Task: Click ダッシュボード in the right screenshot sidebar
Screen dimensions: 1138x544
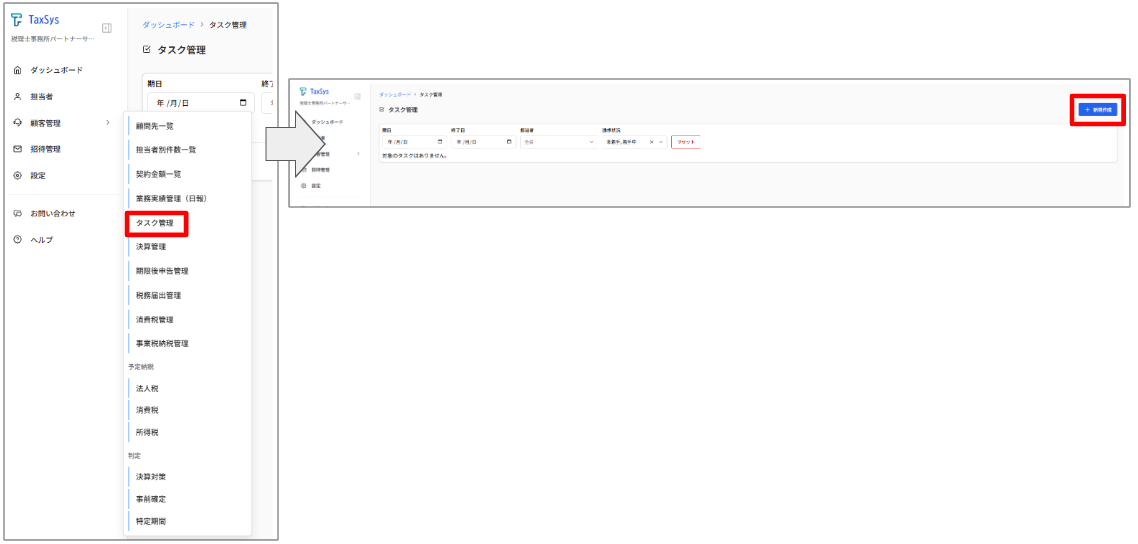Action: 327,122
